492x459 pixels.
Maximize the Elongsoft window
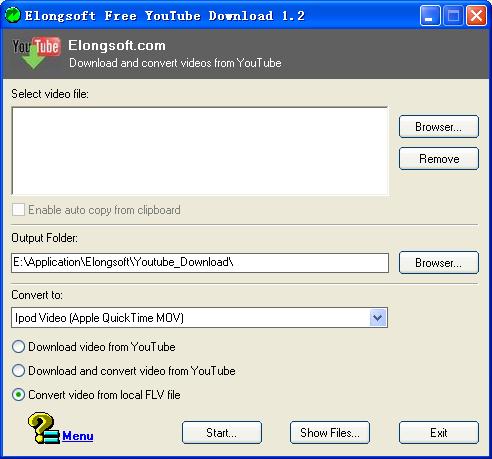click(453, 15)
